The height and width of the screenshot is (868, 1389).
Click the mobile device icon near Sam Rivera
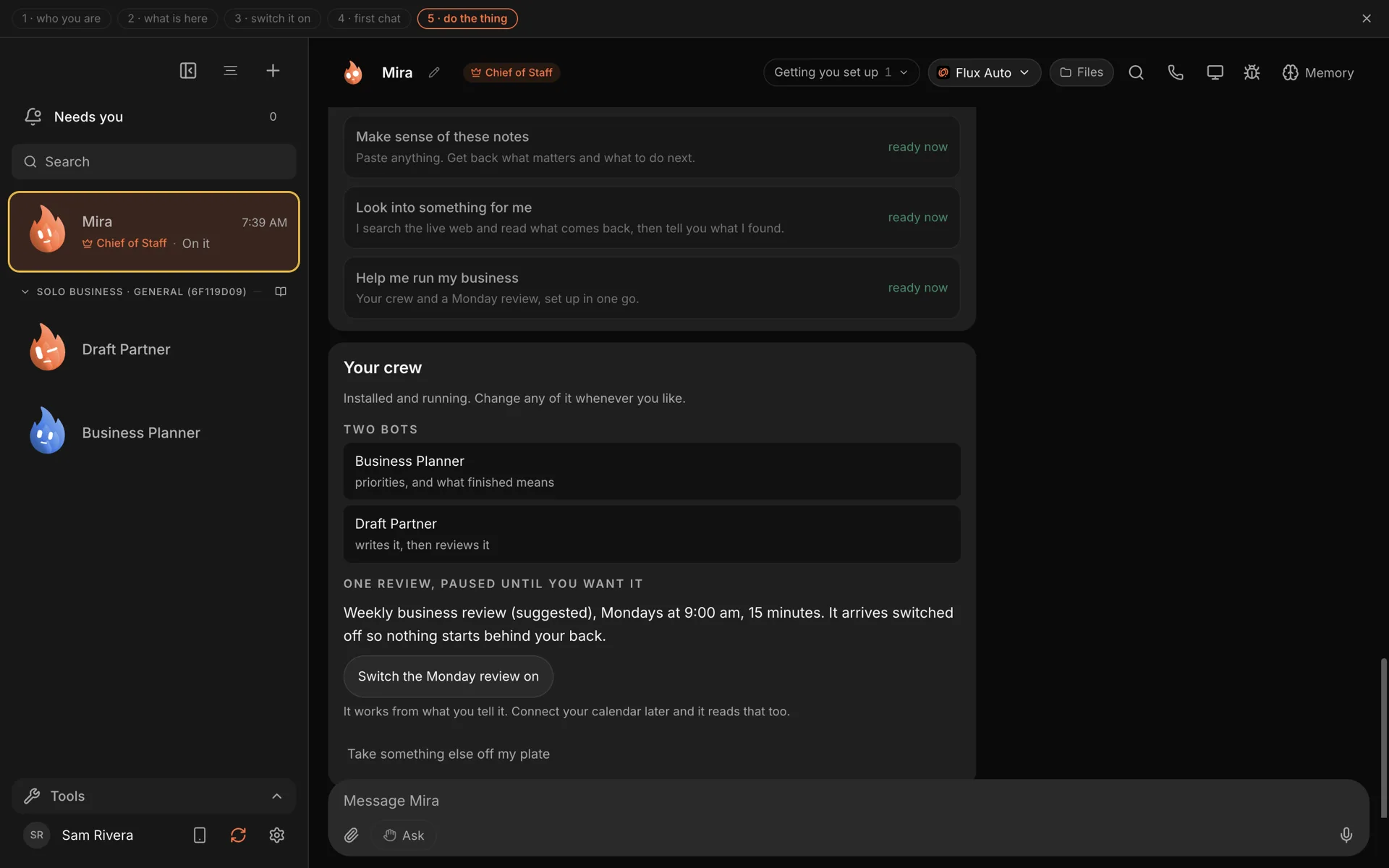pyautogui.click(x=200, y=835)
